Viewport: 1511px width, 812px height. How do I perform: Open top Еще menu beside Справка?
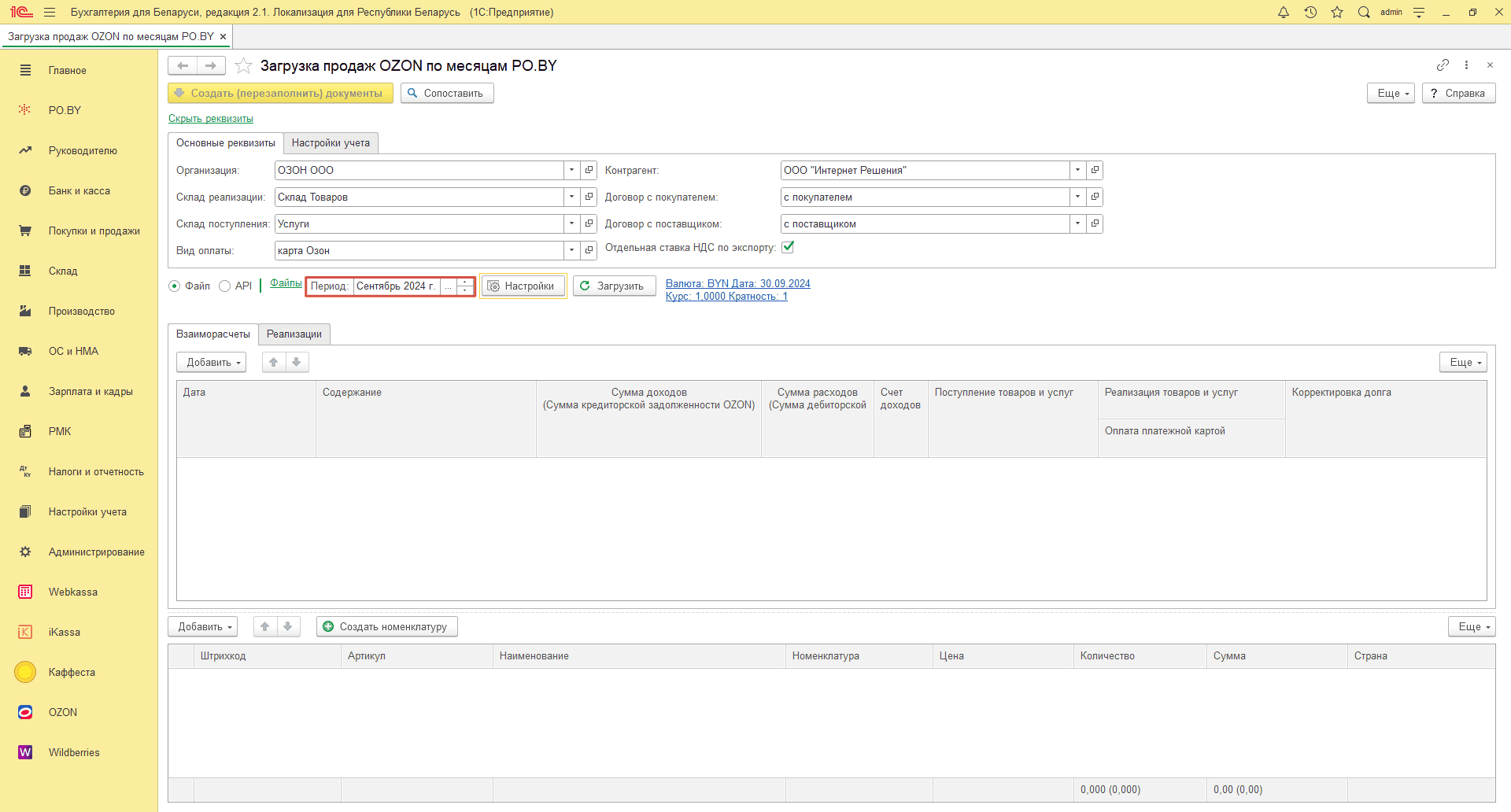click(1391, 93)
